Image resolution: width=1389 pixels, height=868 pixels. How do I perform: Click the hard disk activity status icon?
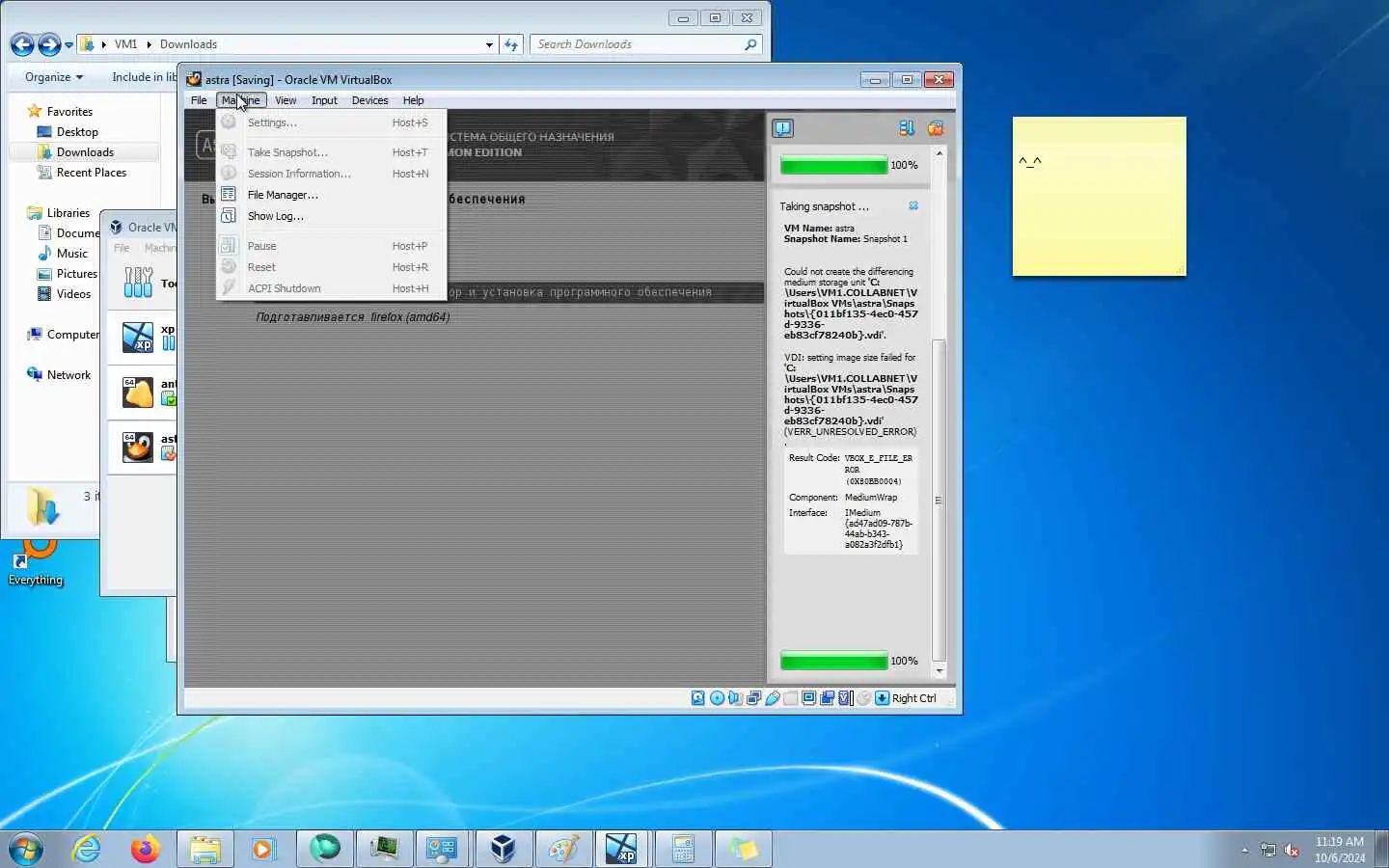(x=697, y=698)
